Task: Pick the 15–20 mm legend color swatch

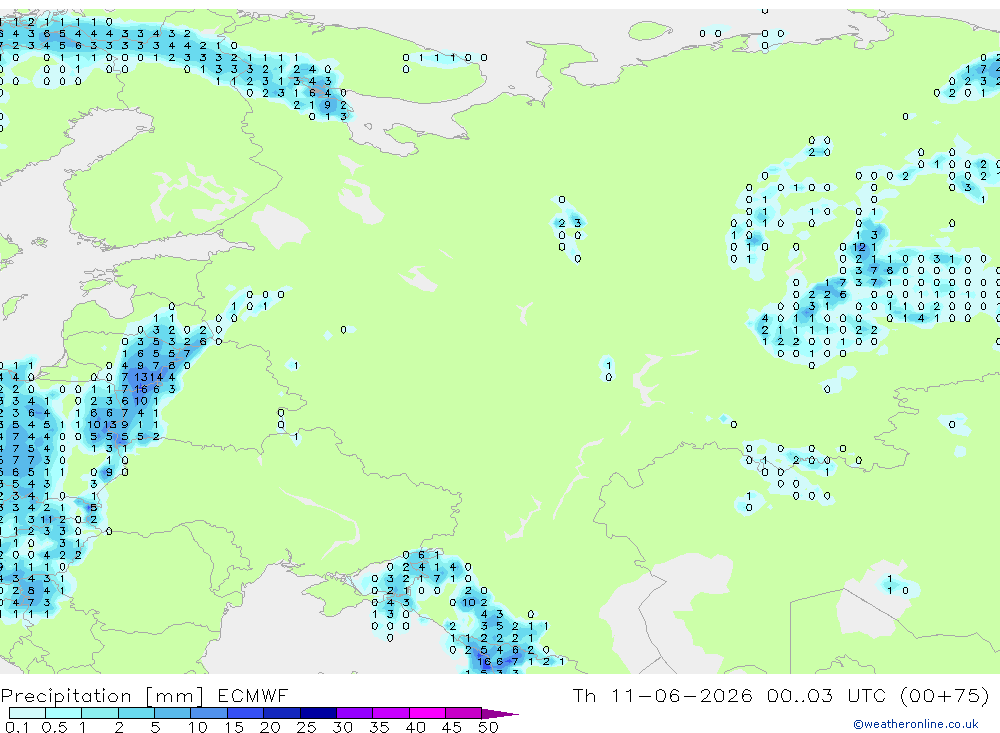Action: pyautogui.click(x=246, y=713)
